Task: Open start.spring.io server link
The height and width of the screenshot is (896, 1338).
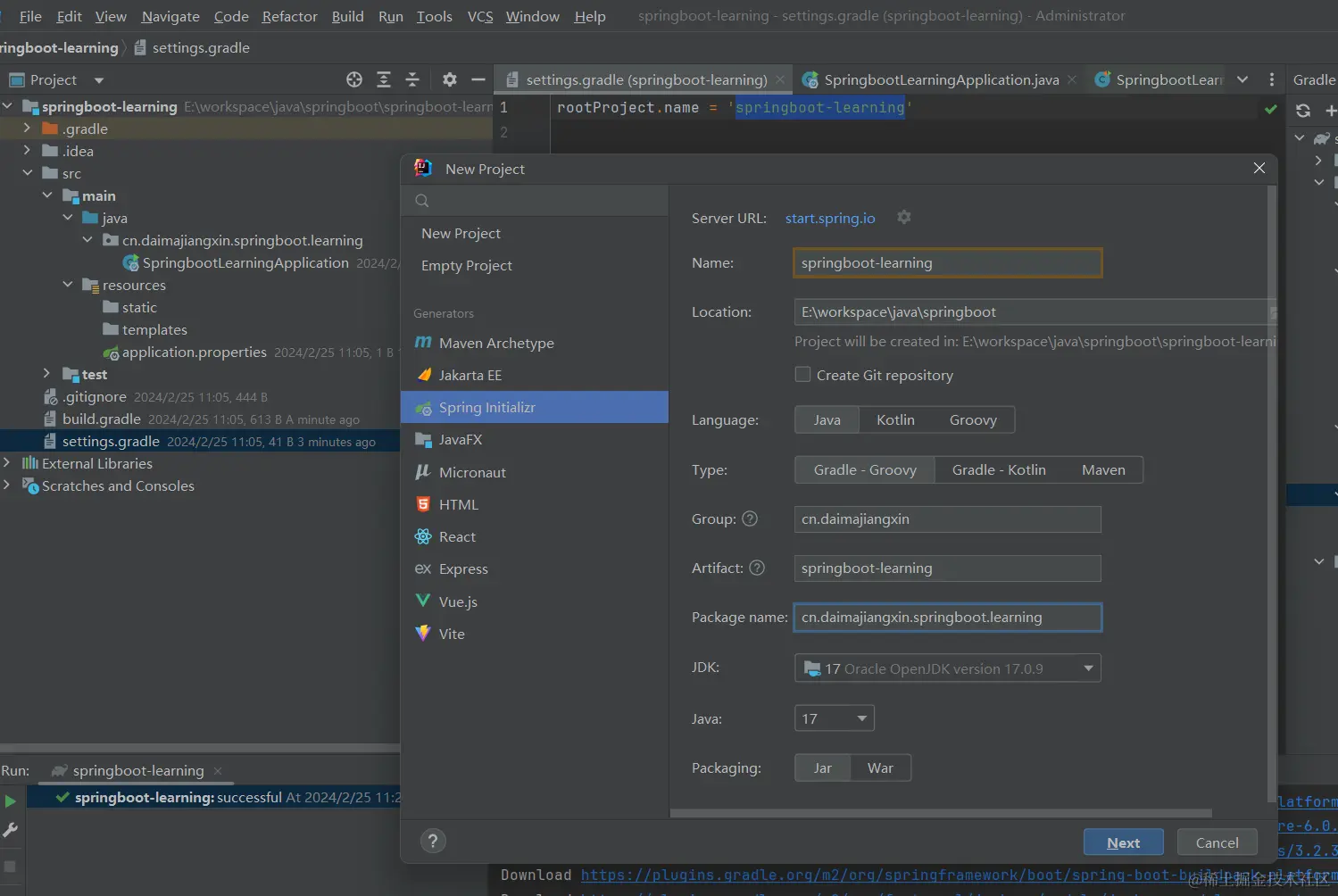Action: click(x=830, y=218)
